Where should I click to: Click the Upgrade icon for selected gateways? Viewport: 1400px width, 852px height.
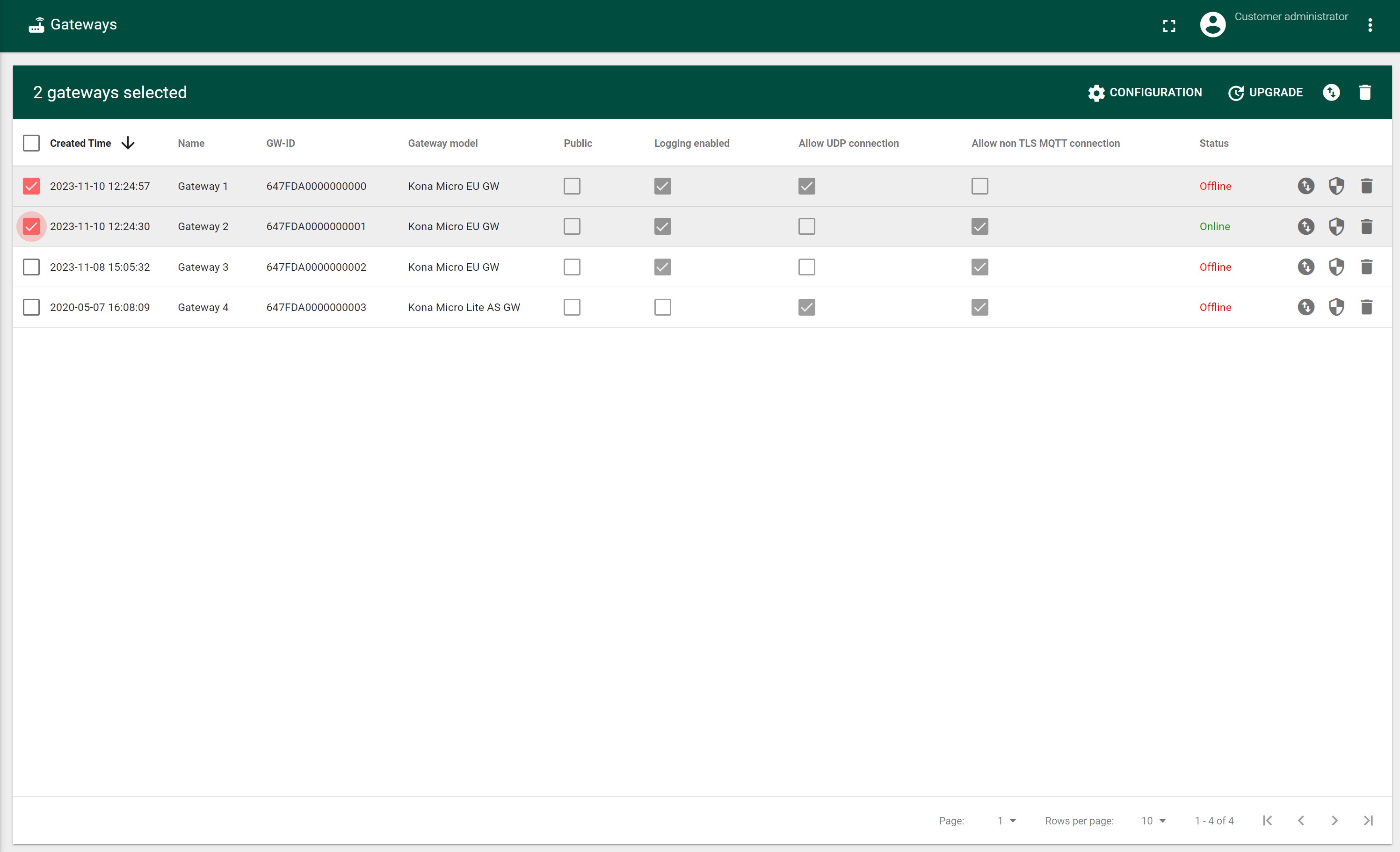point(1264,92)
